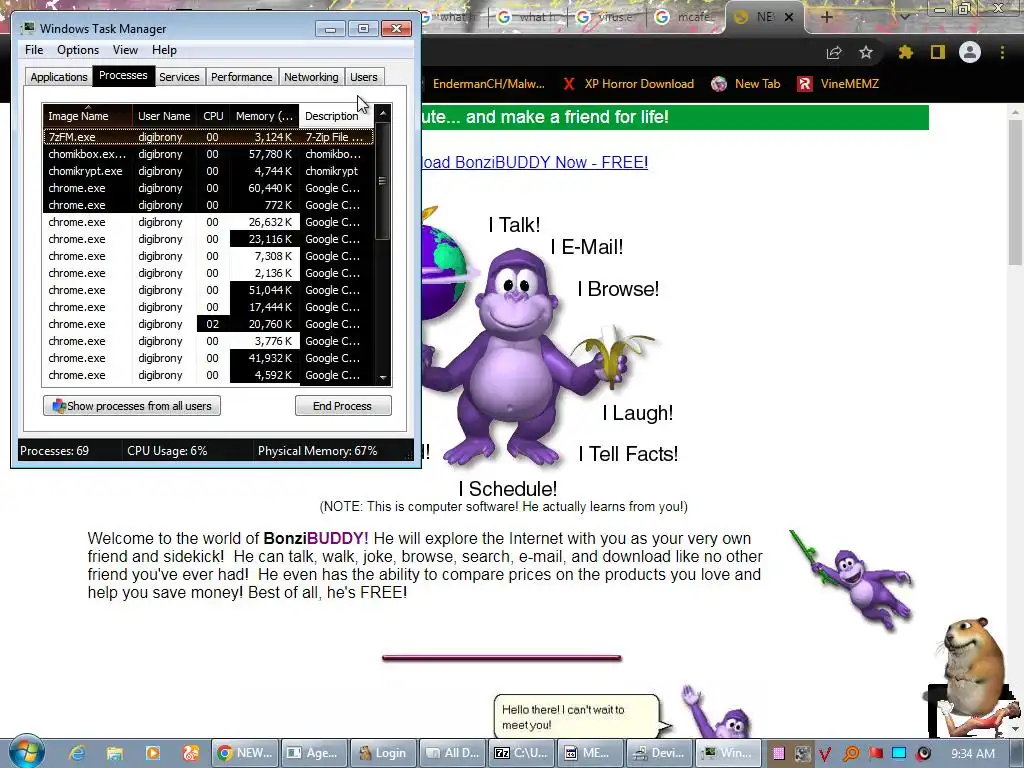Switch to the Networking tab
Screen dimensions: 1024x768
tap(311, 77)
